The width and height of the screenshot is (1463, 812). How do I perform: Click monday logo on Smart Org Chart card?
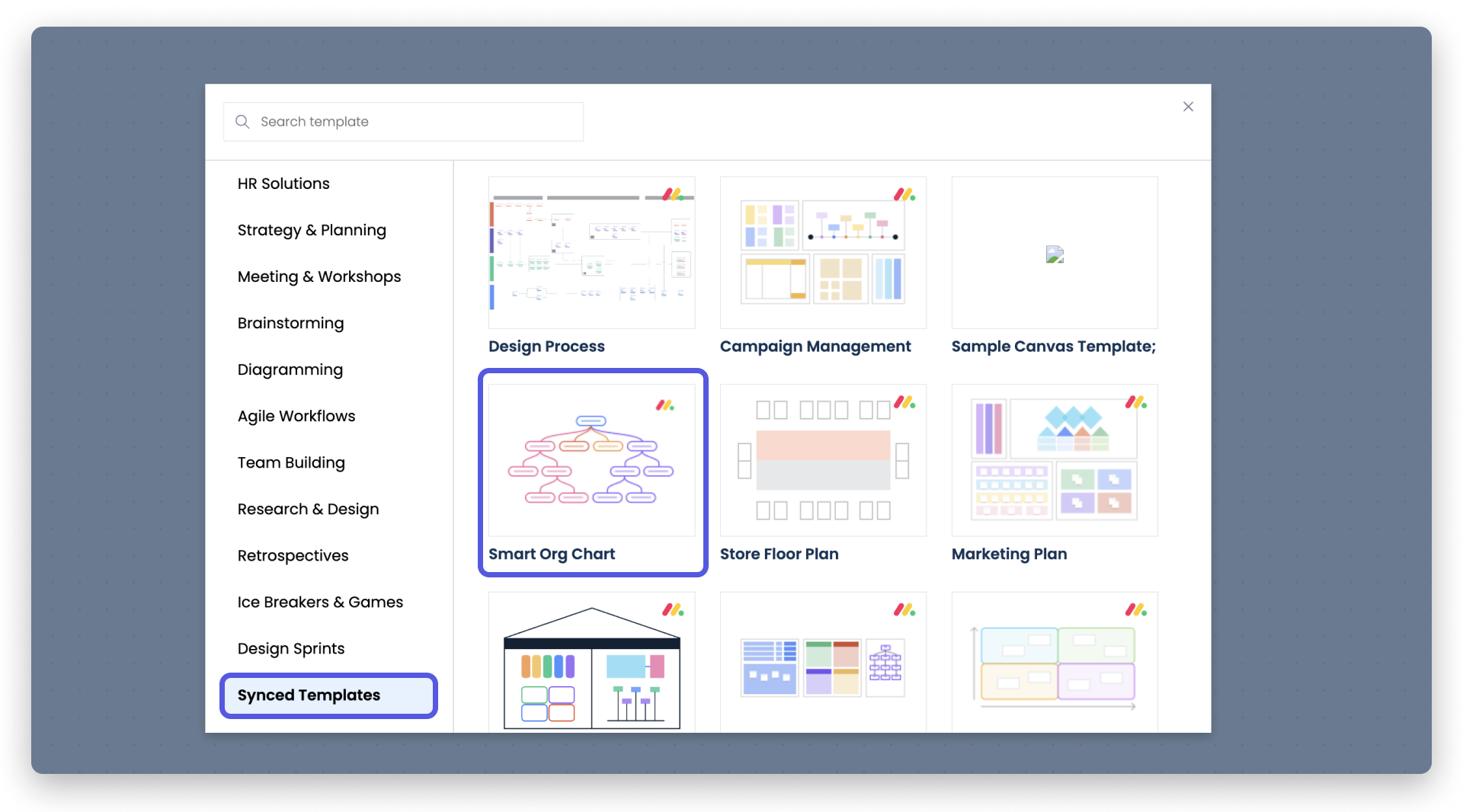(x=665, y=405)
